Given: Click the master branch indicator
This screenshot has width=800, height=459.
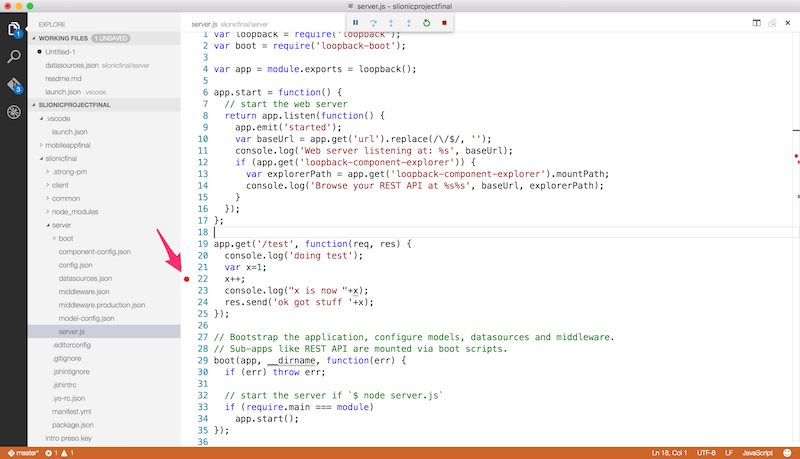Looking at the screenshot, I should (23, 453).
